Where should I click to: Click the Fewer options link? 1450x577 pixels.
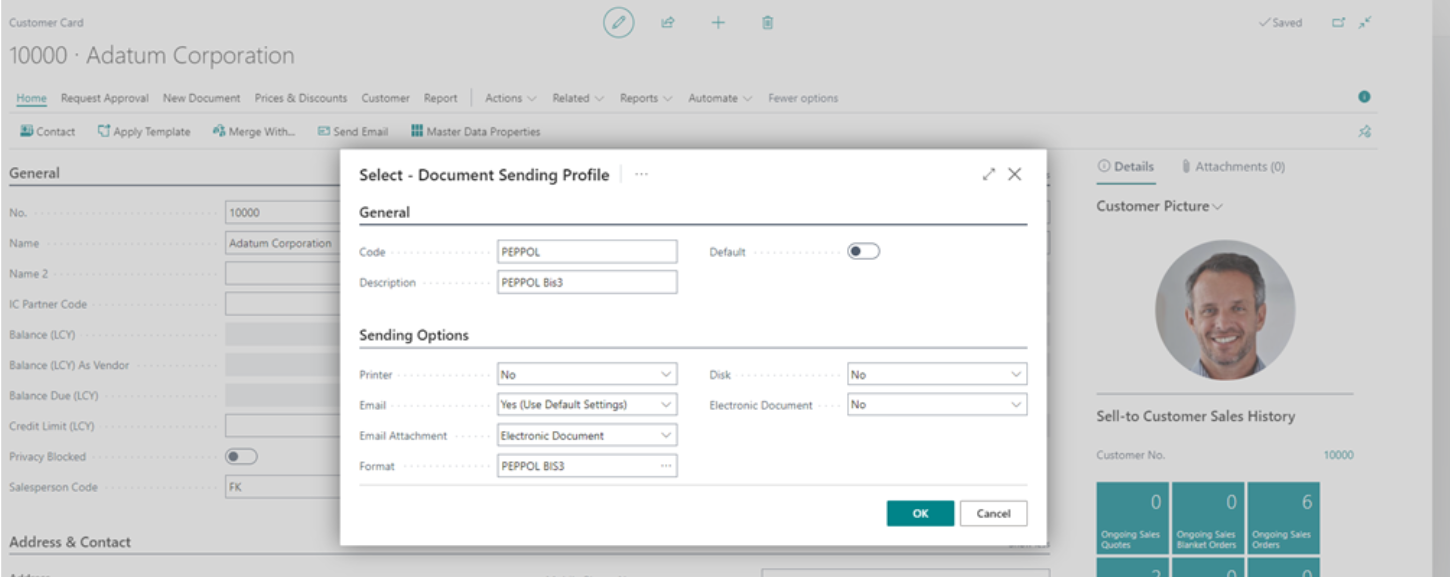[x=803, y=98]
